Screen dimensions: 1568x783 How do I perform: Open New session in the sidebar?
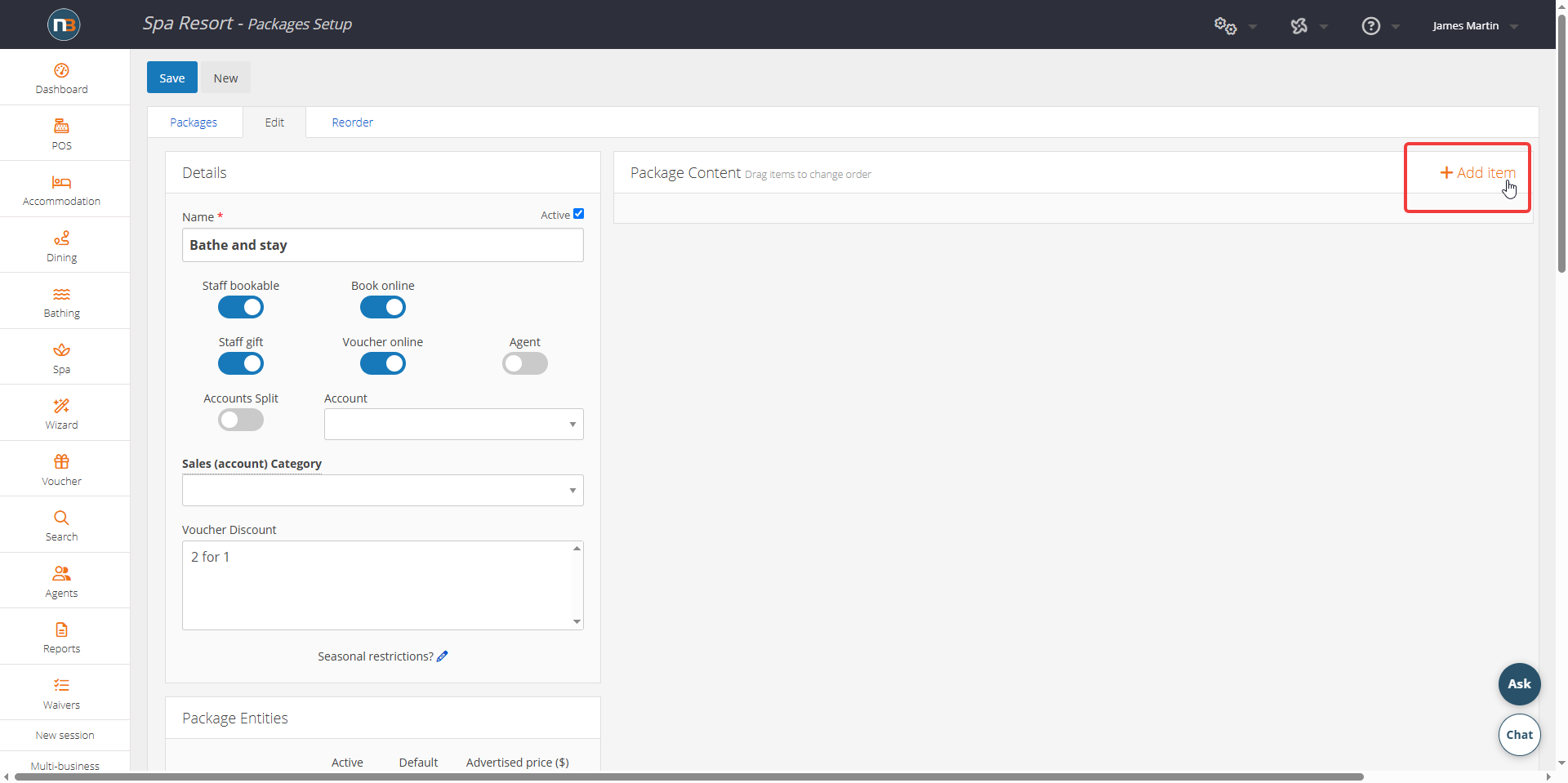click(x=65, y=736)
